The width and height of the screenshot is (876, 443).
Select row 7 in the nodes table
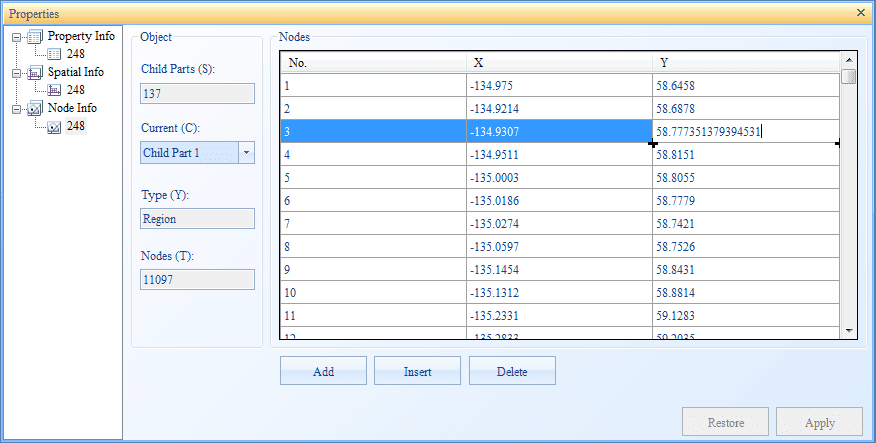click(x=560, y=223)
